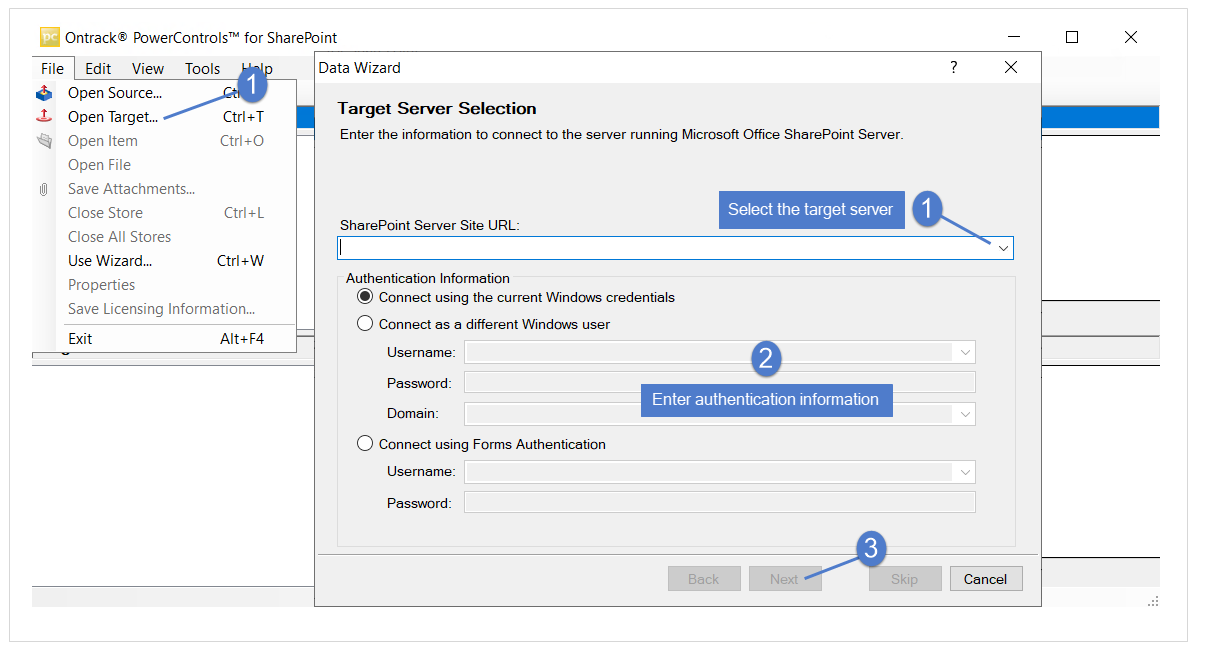Image resolution: width=1217 pixels, height=663 pixels.
Task: Select Connect using the current Windows credentials
Action: [x=365, y=297]
